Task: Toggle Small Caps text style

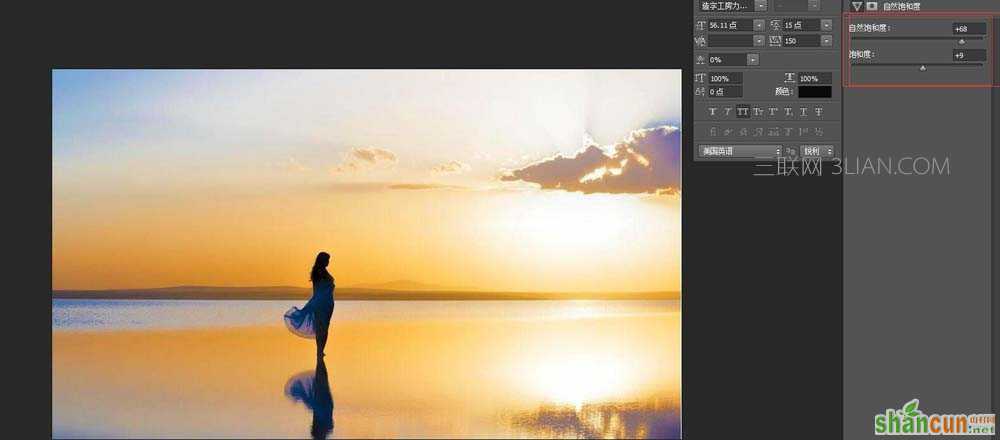Action: [x=758, y=112]
